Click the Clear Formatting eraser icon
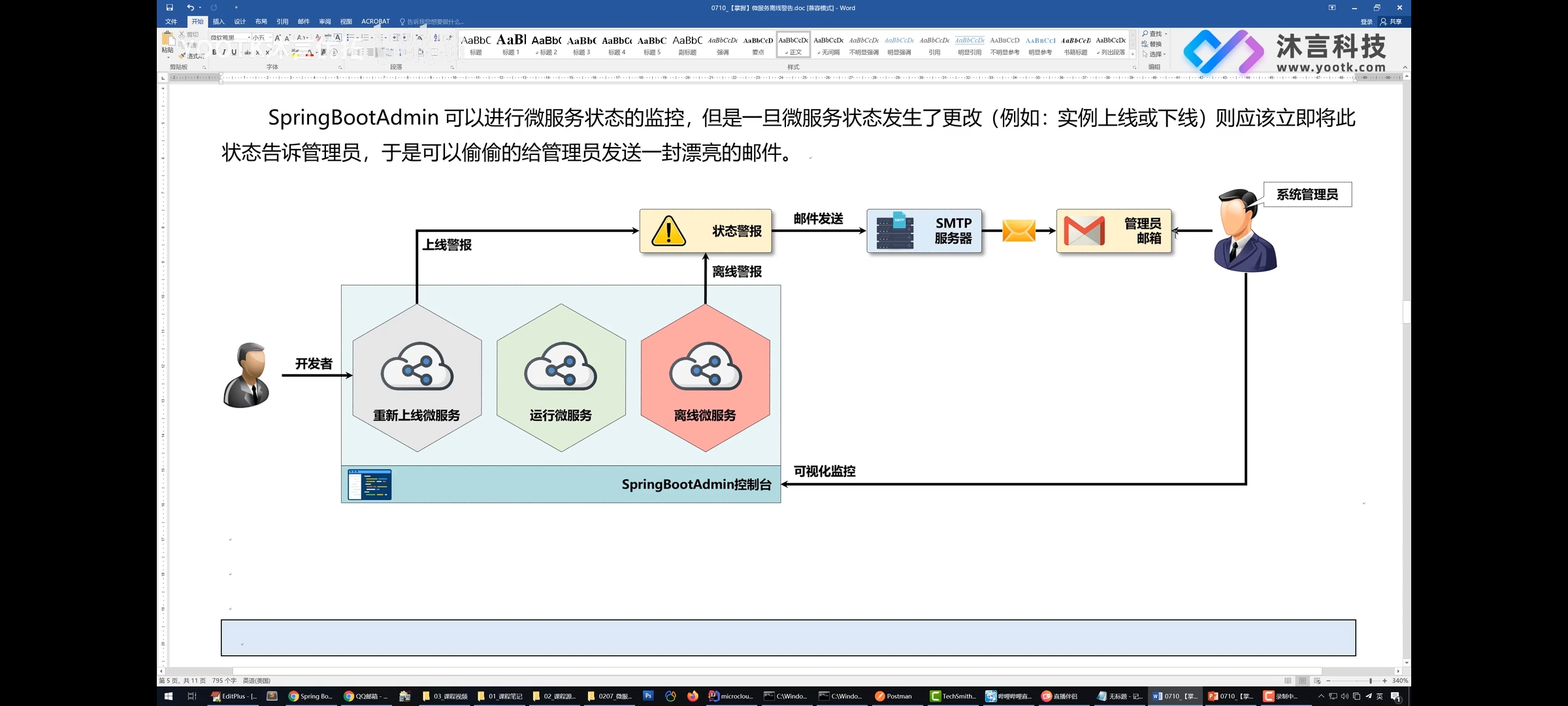Image resolution: width=1568 pixels, height=706 pixels. coord(318,38)
